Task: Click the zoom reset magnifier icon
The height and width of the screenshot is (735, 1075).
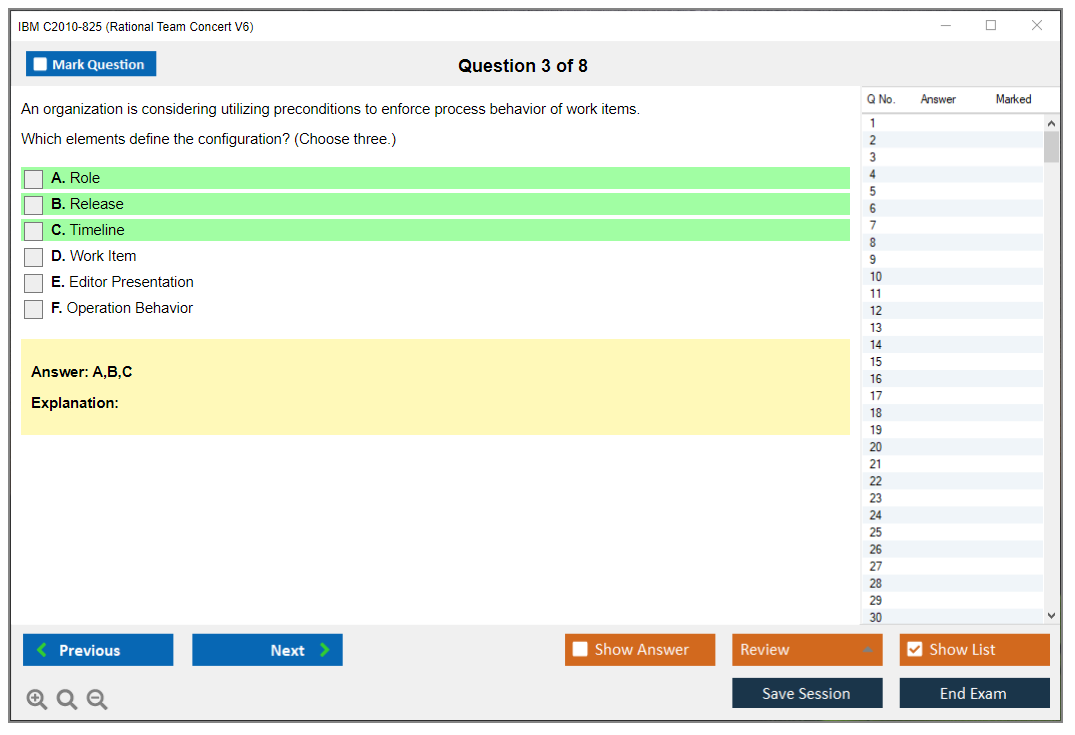Action: pyautogui.click(x=67, y=700)
